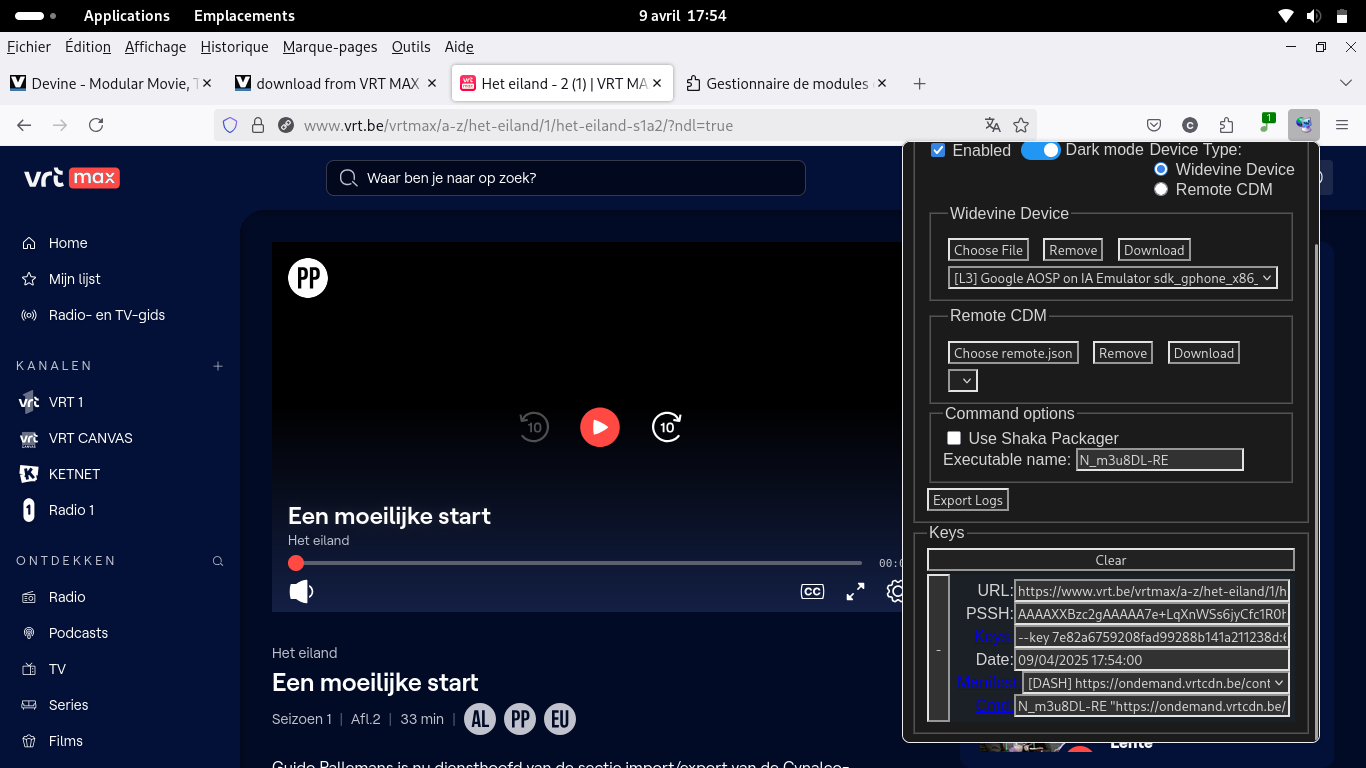Image resolution: width=1366 pixels, height=768 pixels.
Task: Bookmark this page with the star icon
Action: [1021, 125]
